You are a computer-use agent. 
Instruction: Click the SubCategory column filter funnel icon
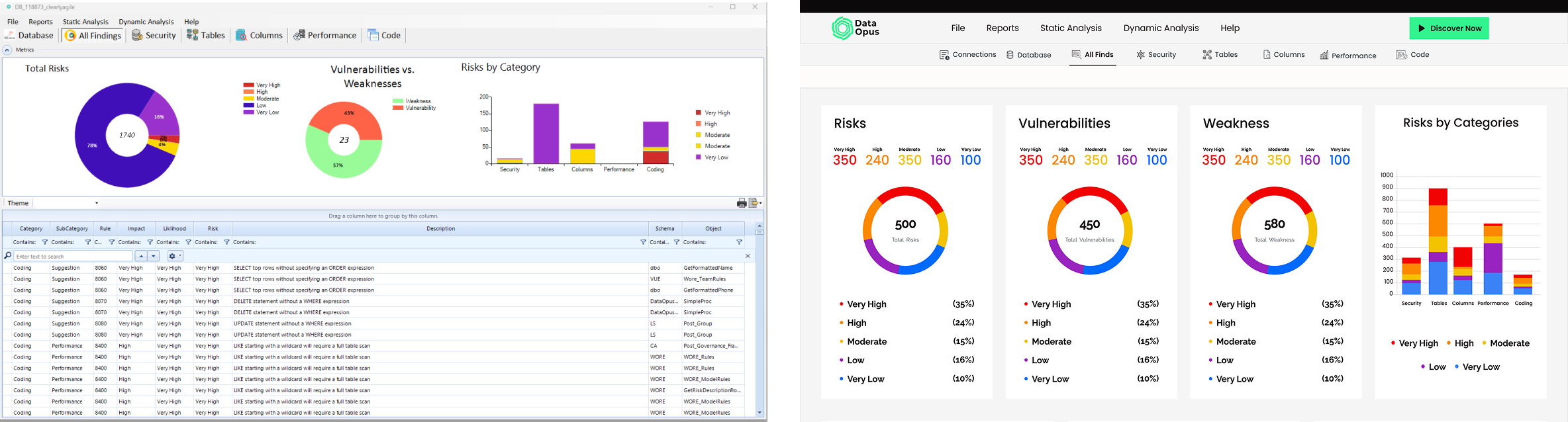point(88,242)
